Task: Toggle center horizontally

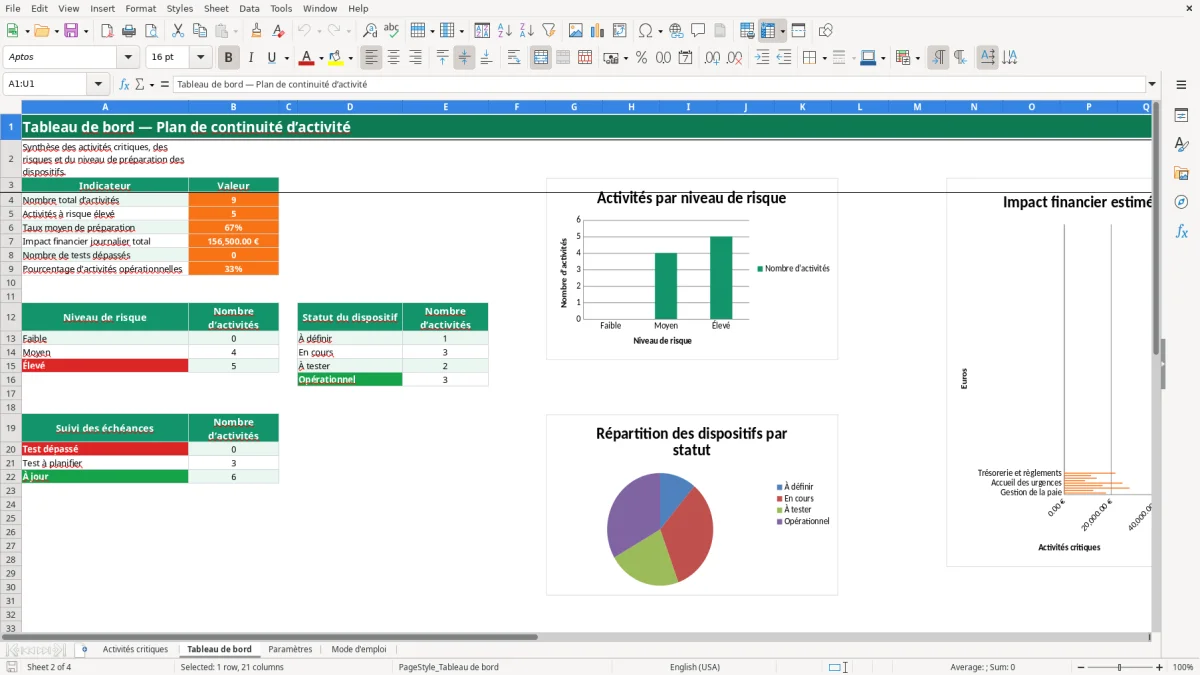Action: 394,58
